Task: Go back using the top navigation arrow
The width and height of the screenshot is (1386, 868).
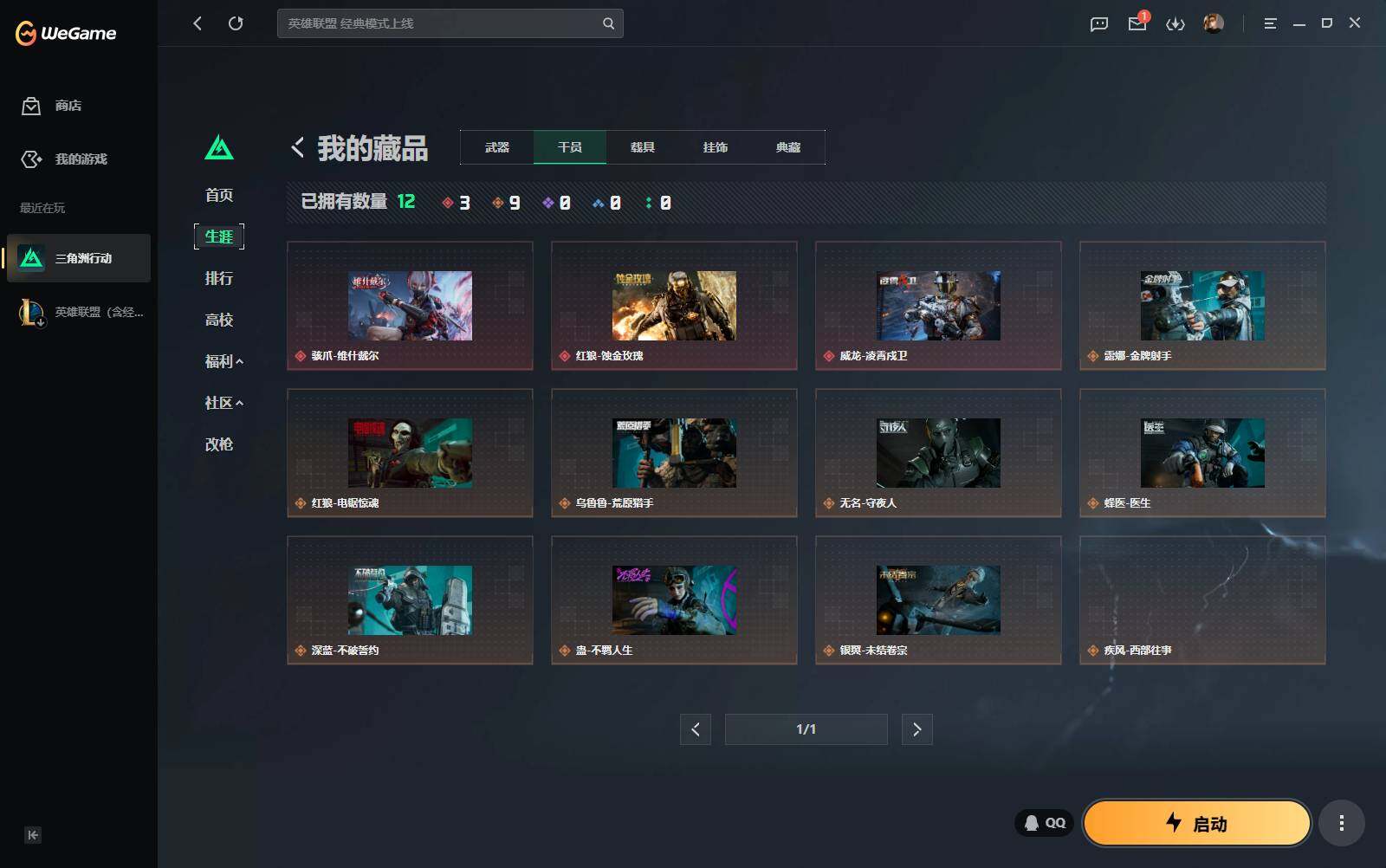Action: pyautogui.click(x=198, y=23)
